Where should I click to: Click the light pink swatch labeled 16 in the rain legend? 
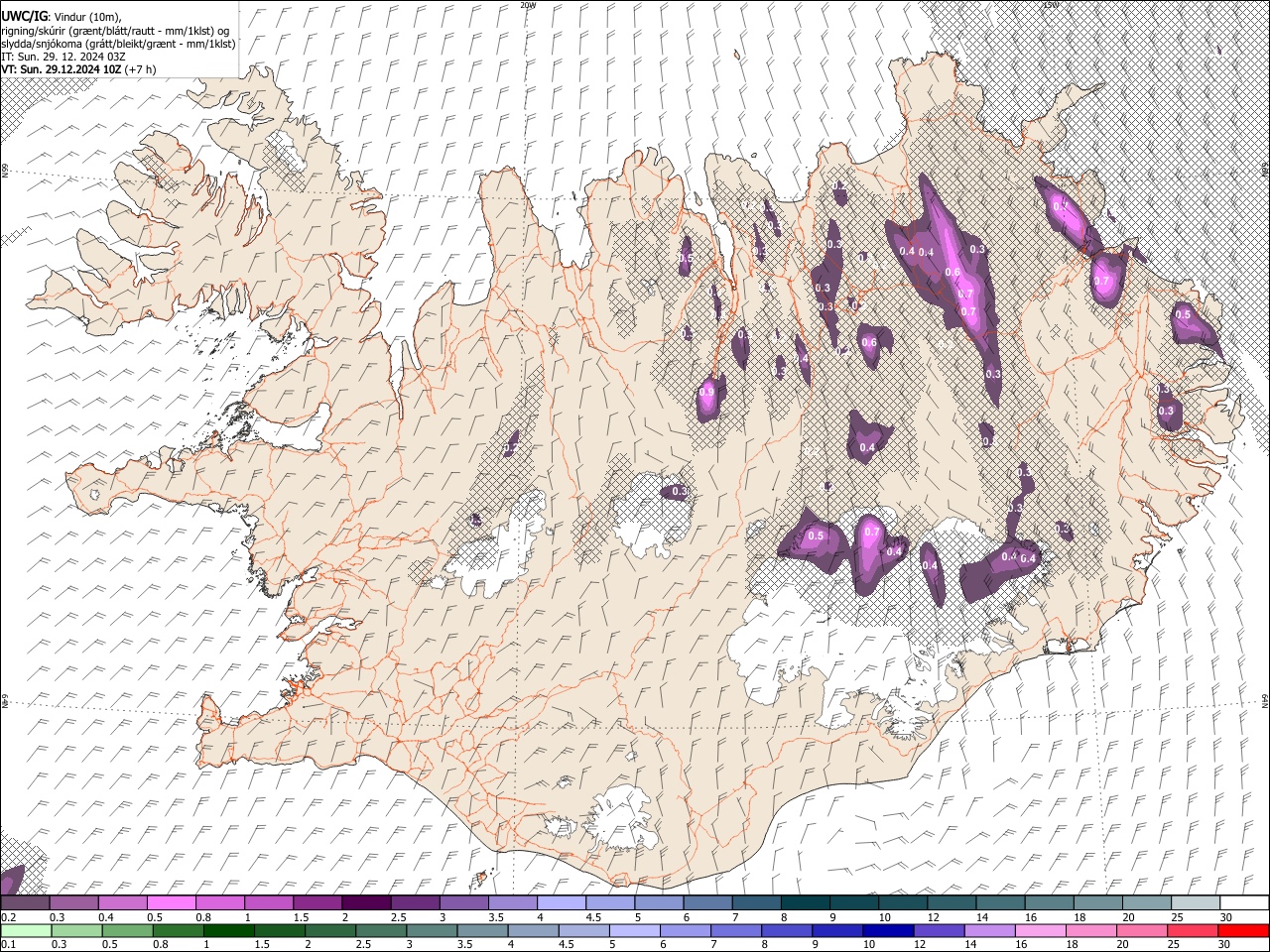tap(1040, 930)
